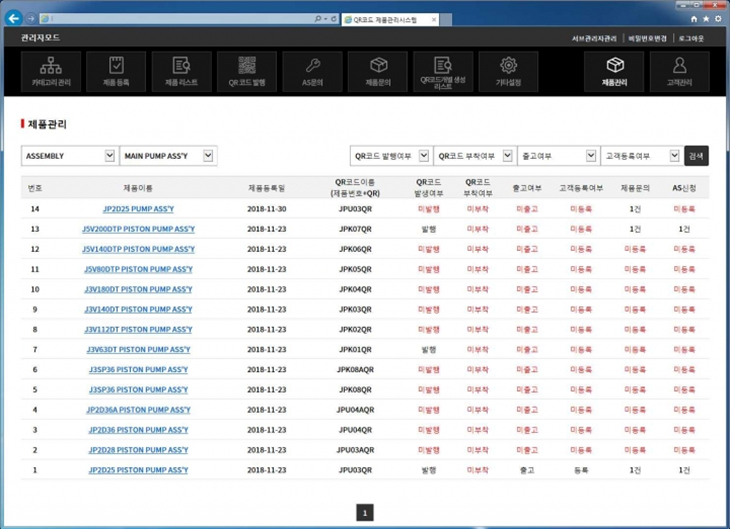Click the browser back arrow button
The height and width of the screenshot is (529, 730).
(x=14, y=19)
